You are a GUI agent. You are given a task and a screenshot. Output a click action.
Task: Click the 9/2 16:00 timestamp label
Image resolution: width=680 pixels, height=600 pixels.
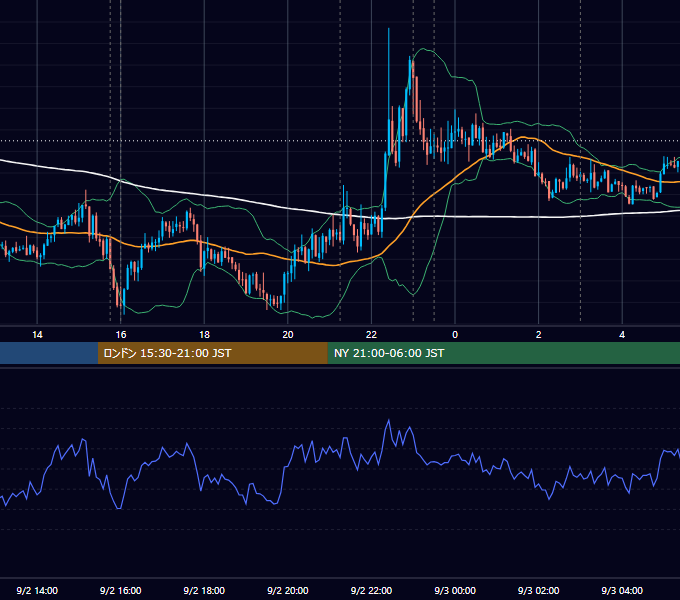pos(121,590)
